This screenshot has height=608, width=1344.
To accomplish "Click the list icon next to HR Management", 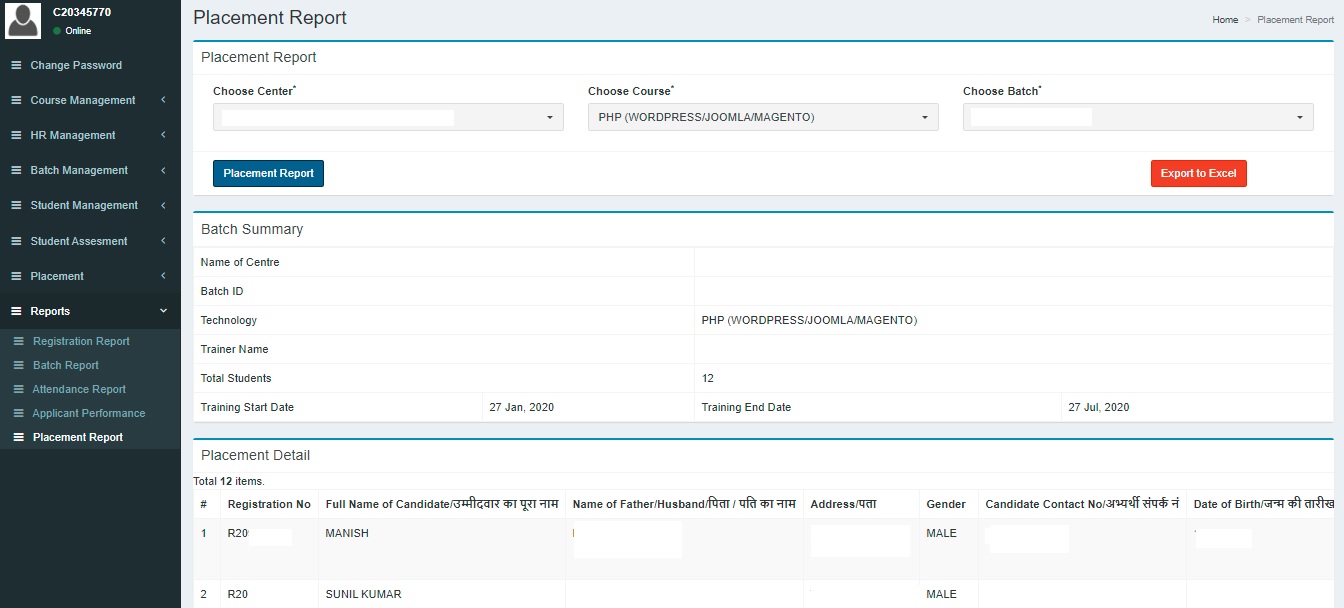I will pos(16,135).
